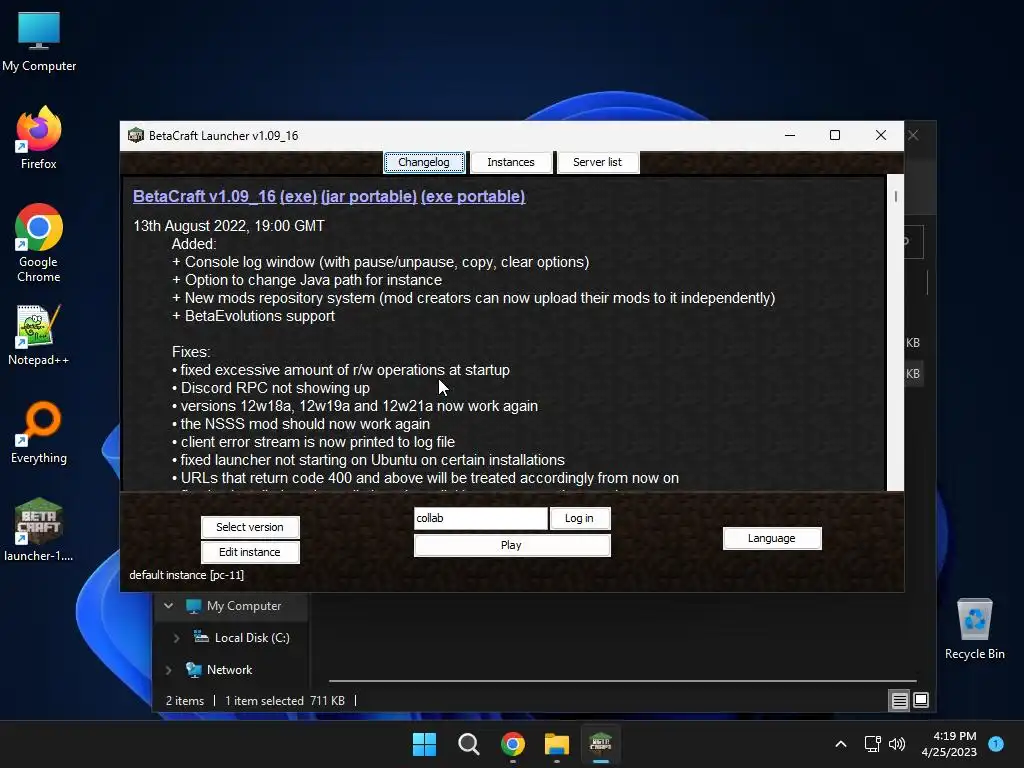Open the volume tray icon

pyautogui.click(x=897, y=744)
